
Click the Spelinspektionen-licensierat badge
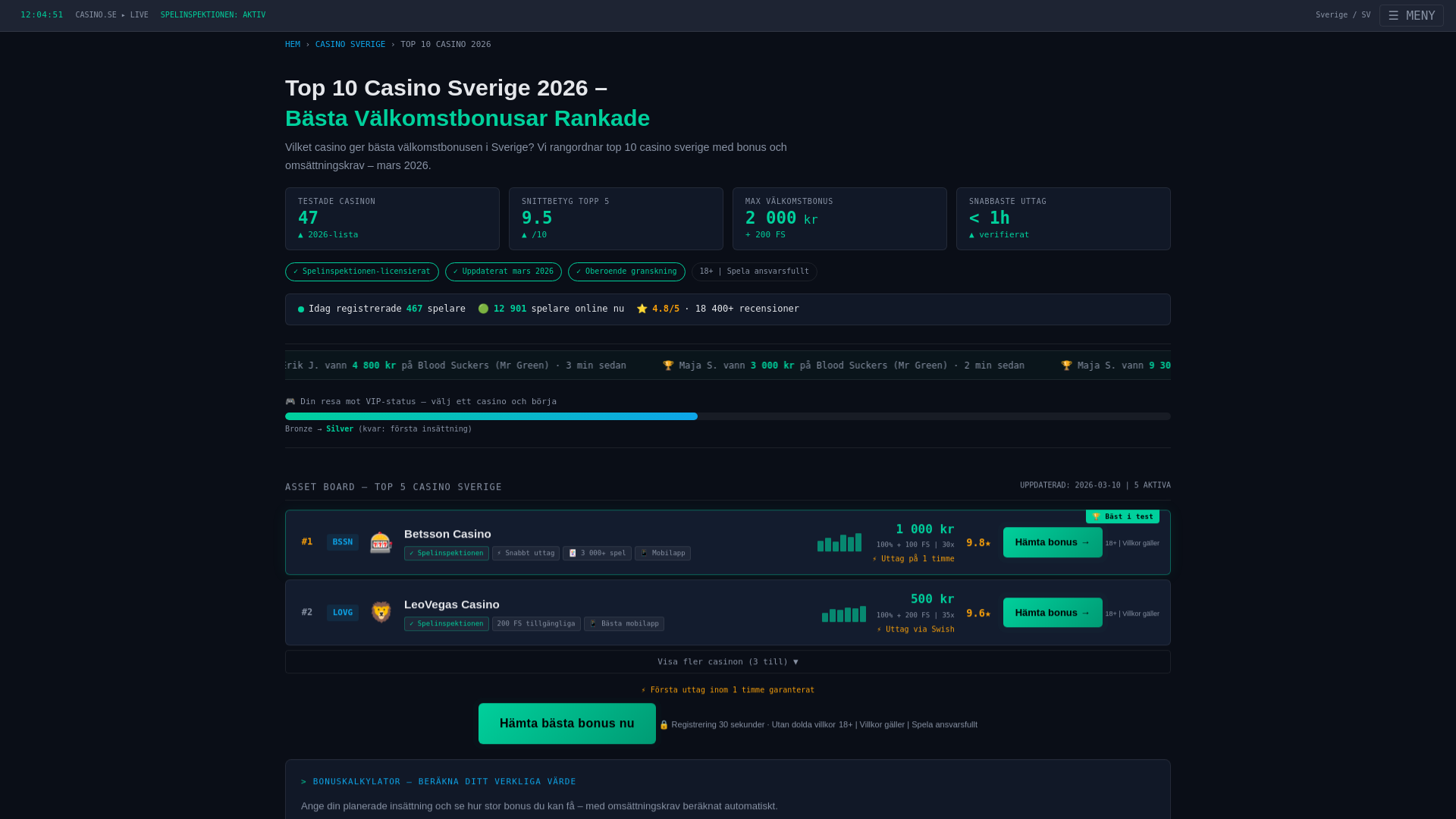click(362, 271)
